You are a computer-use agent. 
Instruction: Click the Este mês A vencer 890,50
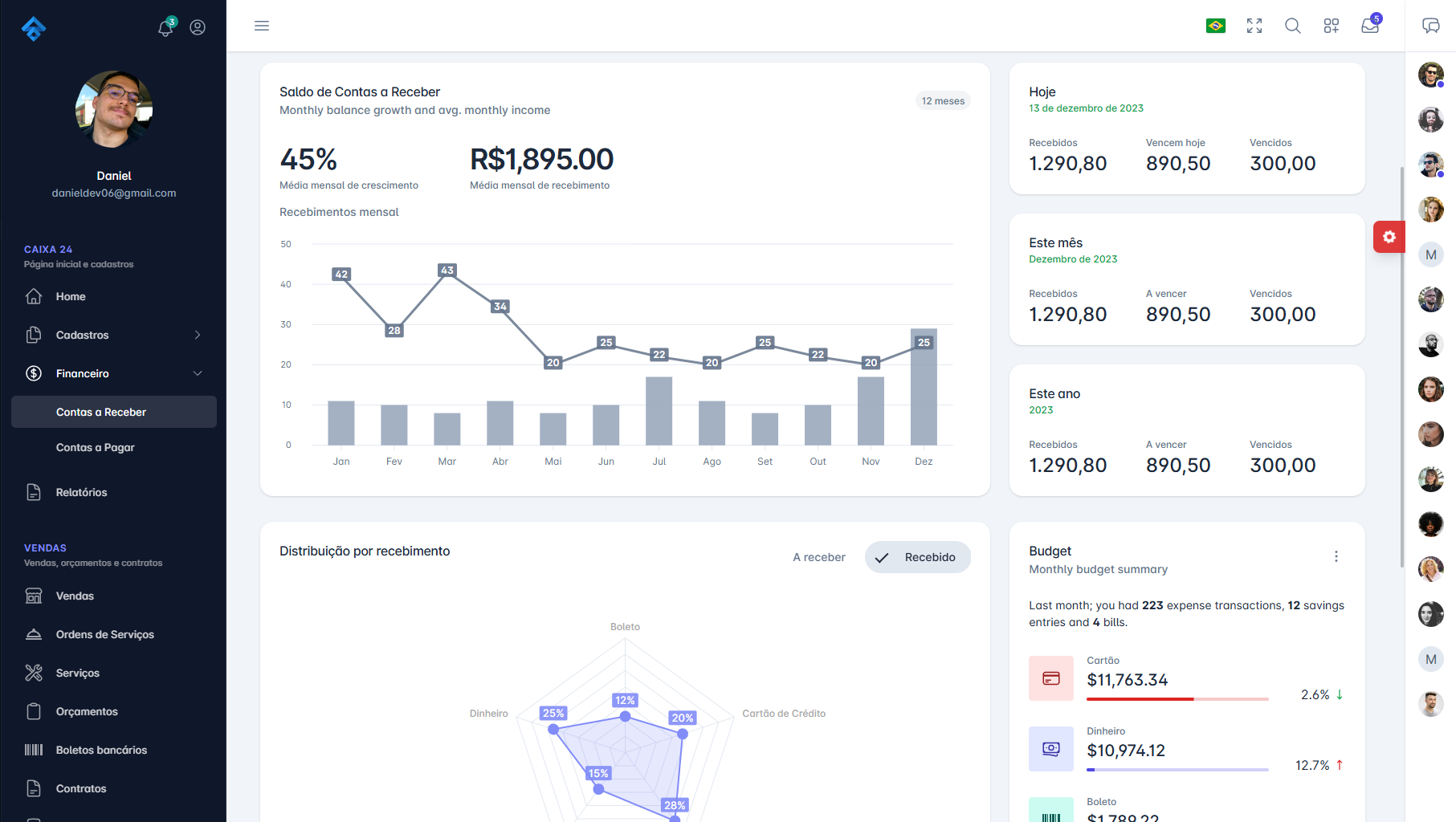coord(1178,314)
